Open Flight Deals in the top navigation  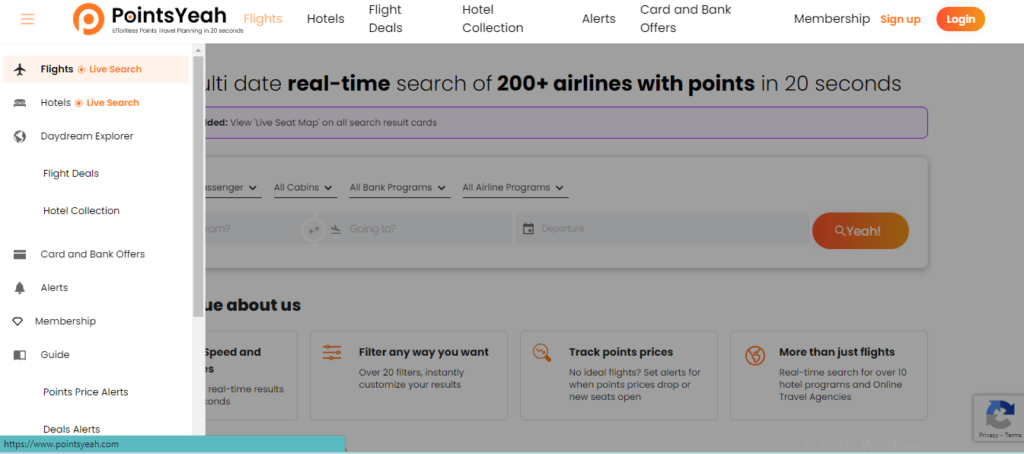pos(385,19)
